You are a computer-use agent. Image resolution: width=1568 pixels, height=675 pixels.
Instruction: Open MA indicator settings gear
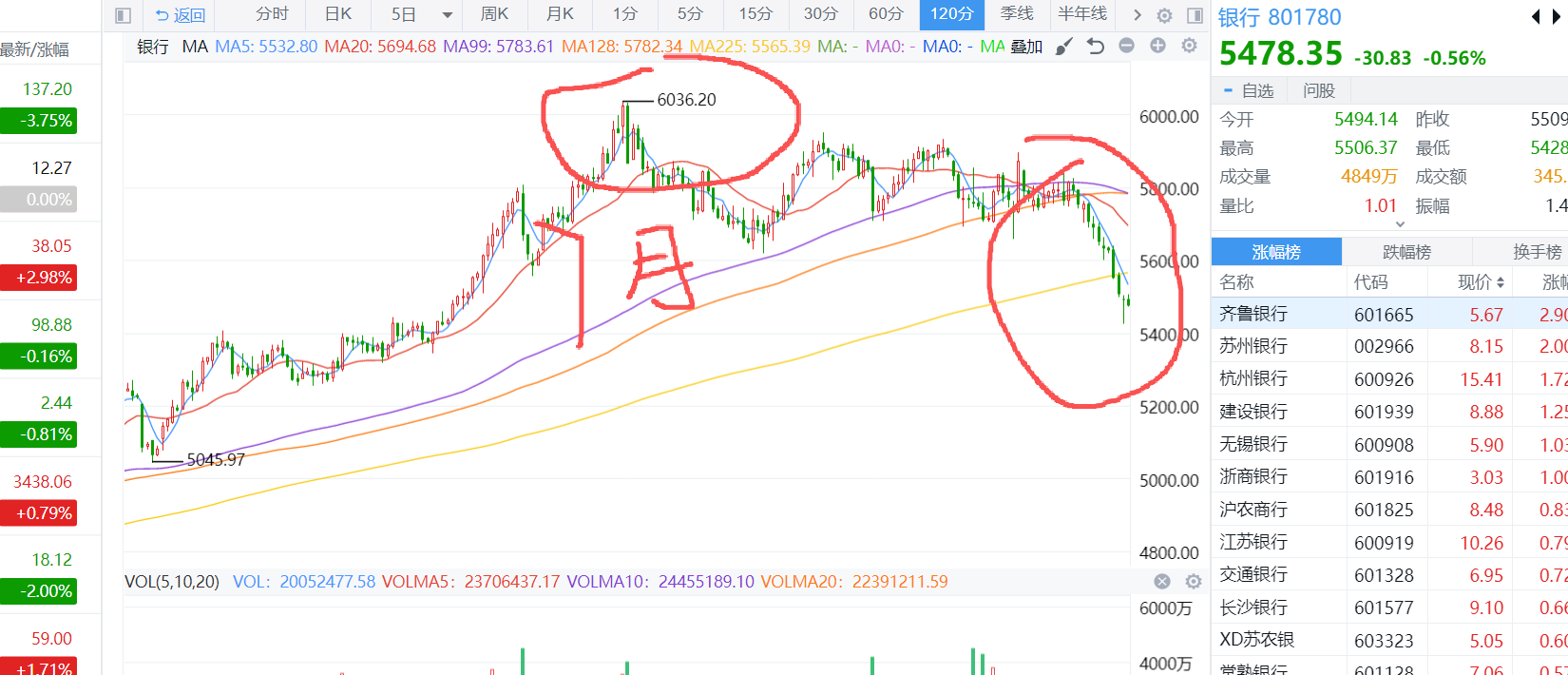1189,46
